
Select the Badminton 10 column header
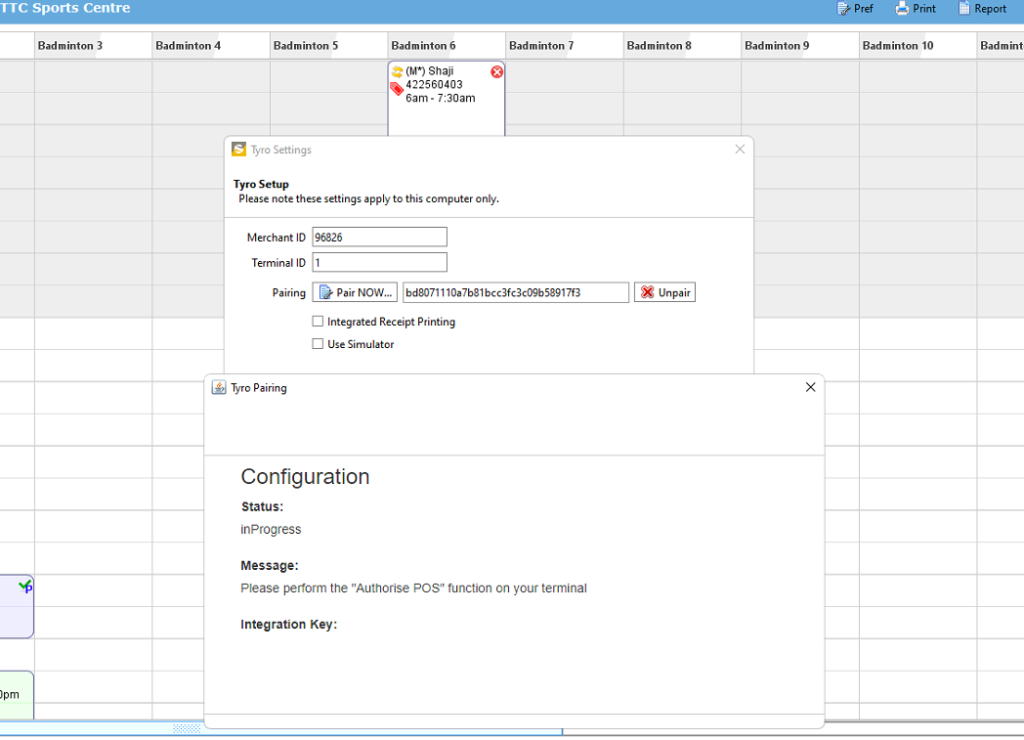coord(918,46)
